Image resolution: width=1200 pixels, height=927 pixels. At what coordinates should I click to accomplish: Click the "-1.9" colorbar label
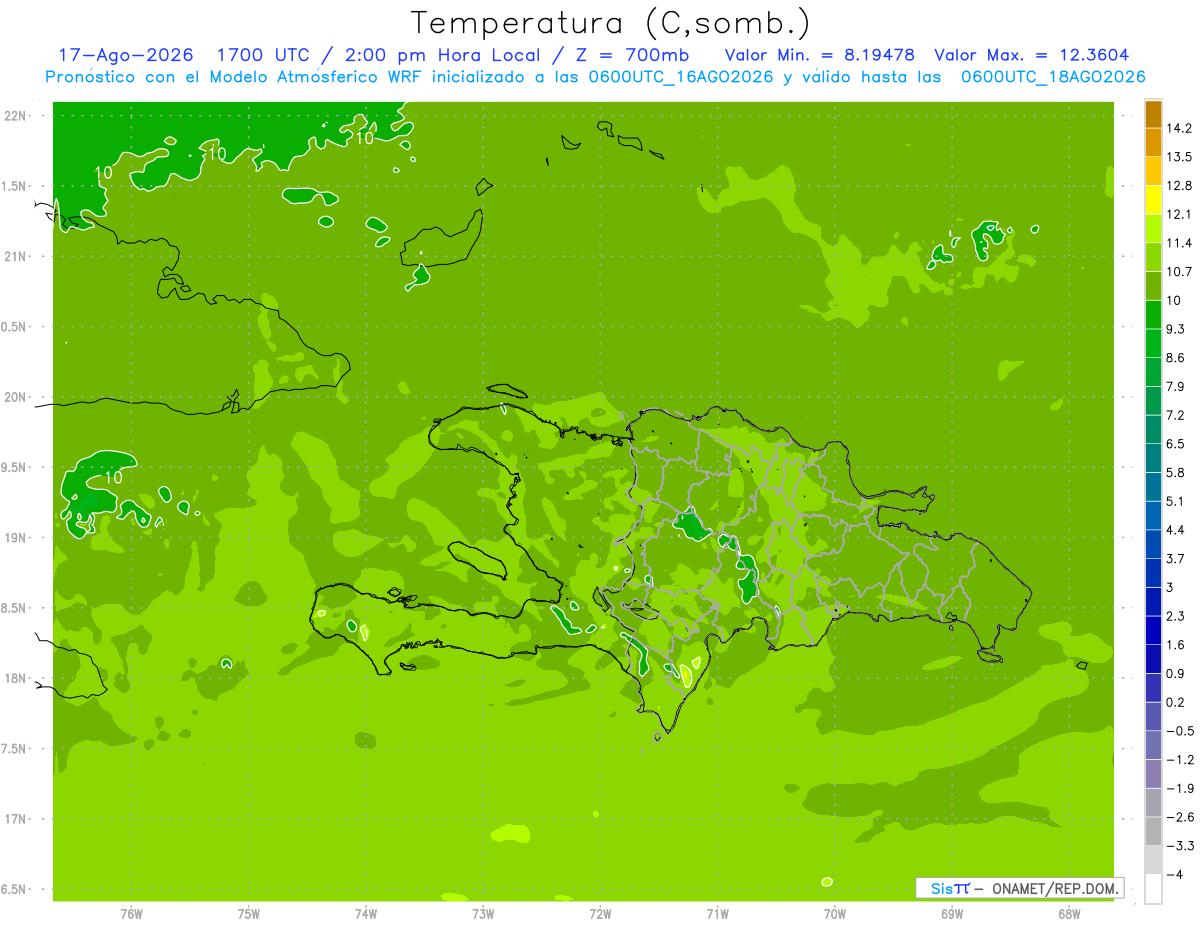click(x=1180, y=788)
